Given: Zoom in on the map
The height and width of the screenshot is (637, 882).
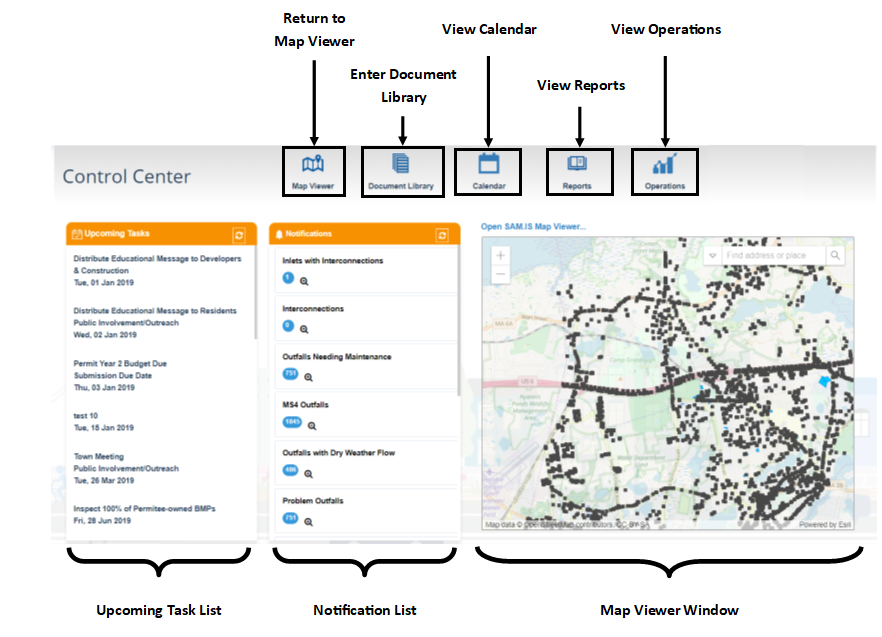Looking at the screenshot, I should [x=501, y=256].
